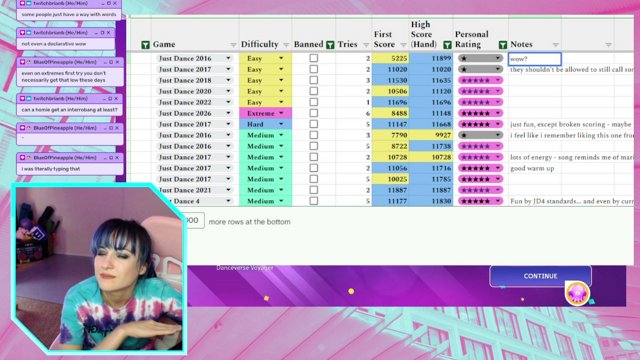
Task: Click the green filter icon for Banned
Action: pos(330,45)
